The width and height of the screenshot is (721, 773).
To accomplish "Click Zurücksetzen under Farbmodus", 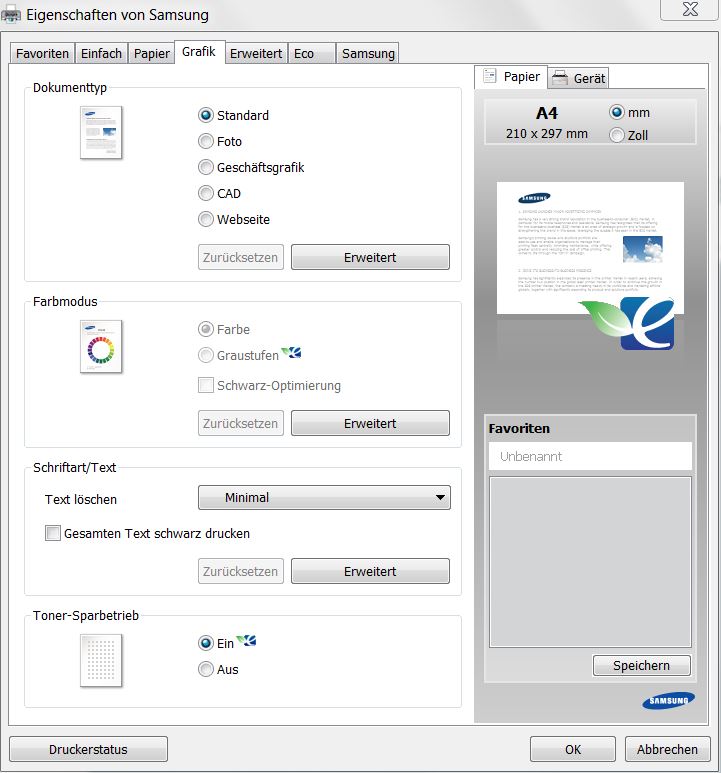I will pyautogui.click(x=241, y=423).
